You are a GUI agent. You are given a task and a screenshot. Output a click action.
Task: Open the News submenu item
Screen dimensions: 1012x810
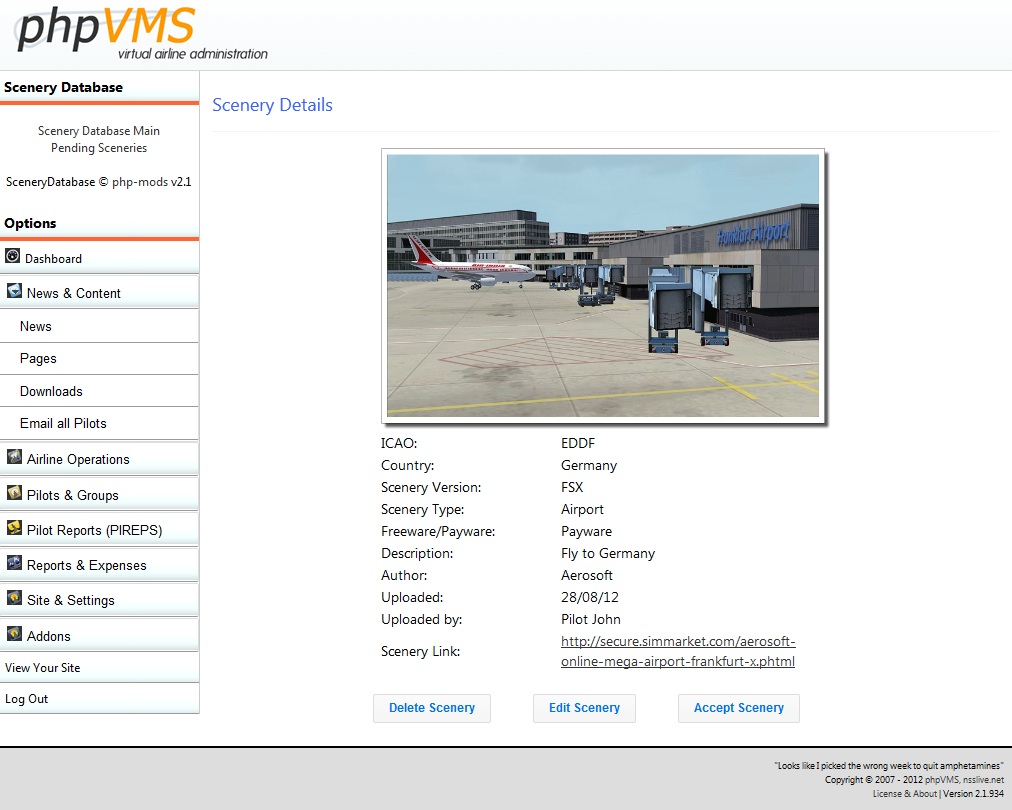click(x=99, y=326)
